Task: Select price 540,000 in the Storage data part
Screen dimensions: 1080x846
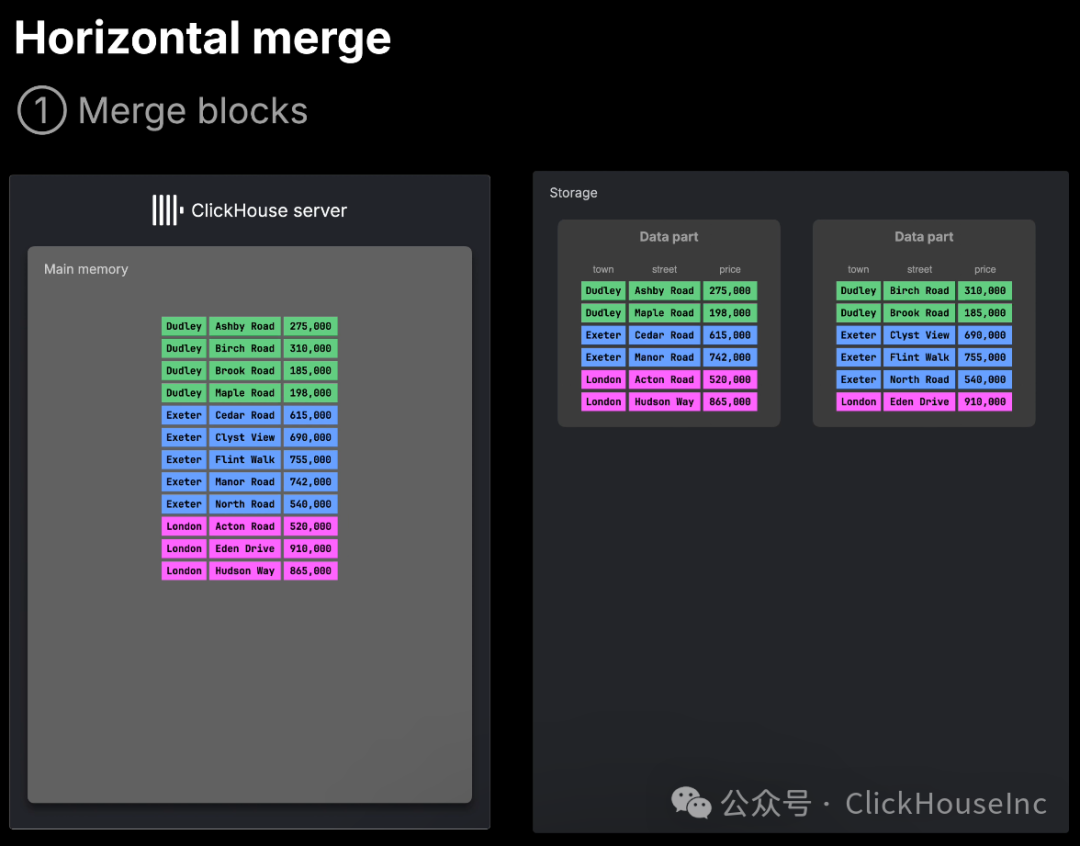Action: tap(985, 380)
